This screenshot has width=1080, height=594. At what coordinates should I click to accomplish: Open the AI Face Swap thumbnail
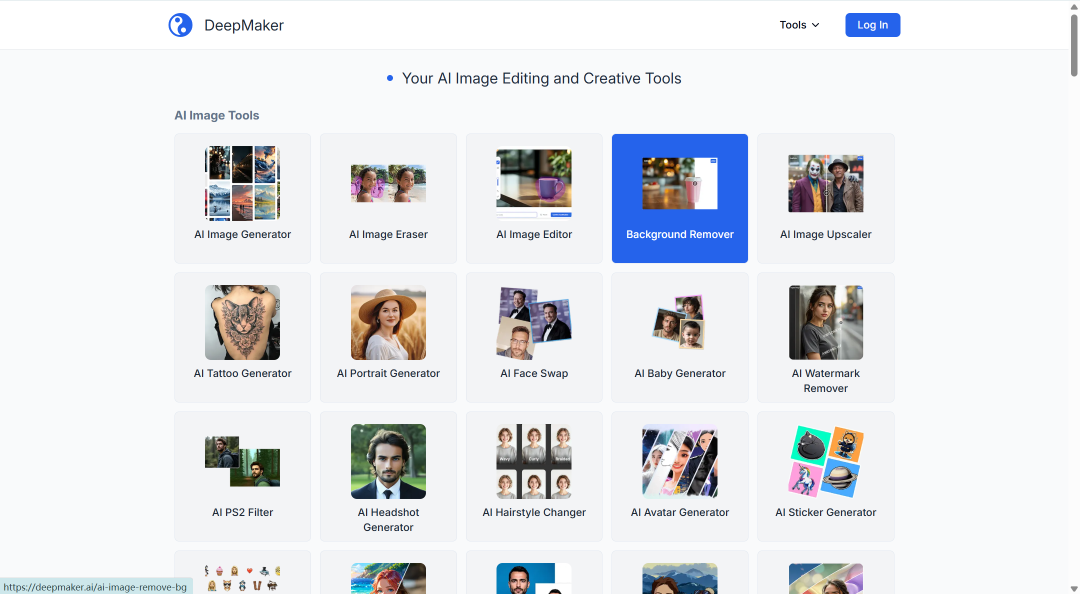[534, 322]
